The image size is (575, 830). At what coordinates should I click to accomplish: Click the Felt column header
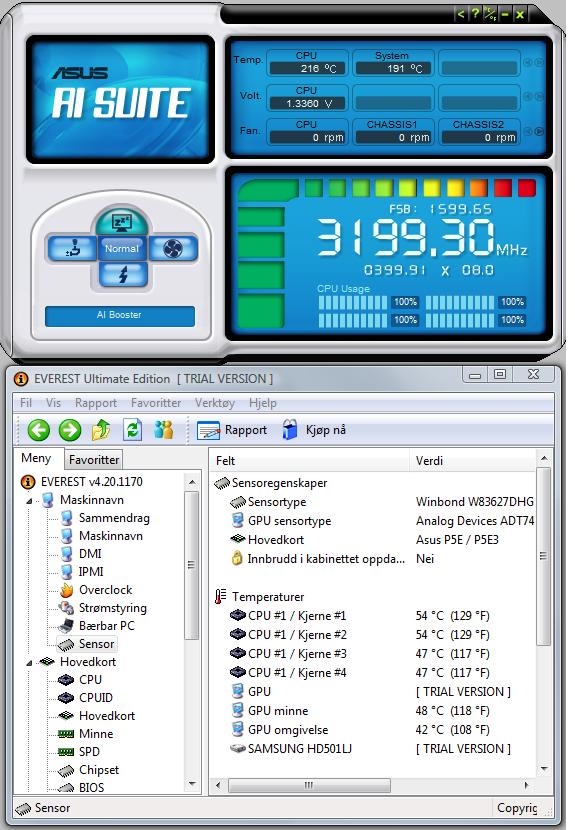pyautogui.click(x=310, y=461)
